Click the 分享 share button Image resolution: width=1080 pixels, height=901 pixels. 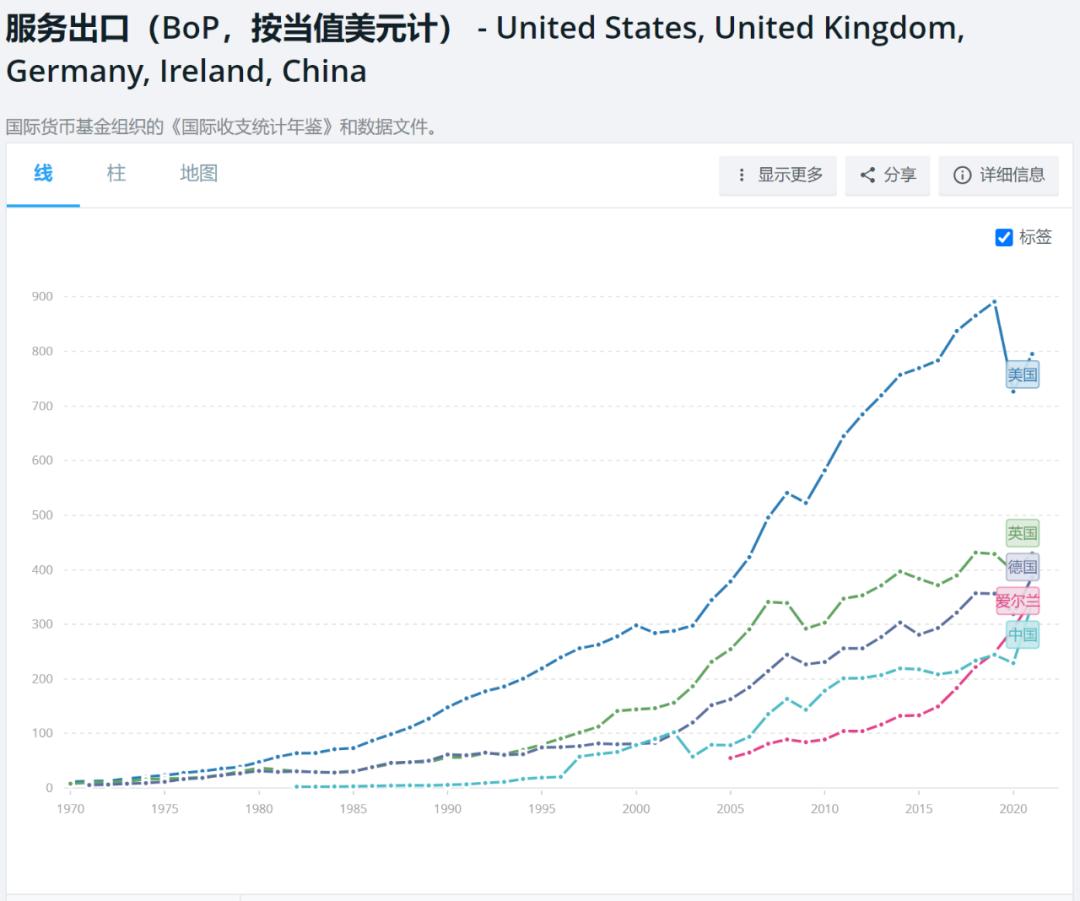coord(887,175)
